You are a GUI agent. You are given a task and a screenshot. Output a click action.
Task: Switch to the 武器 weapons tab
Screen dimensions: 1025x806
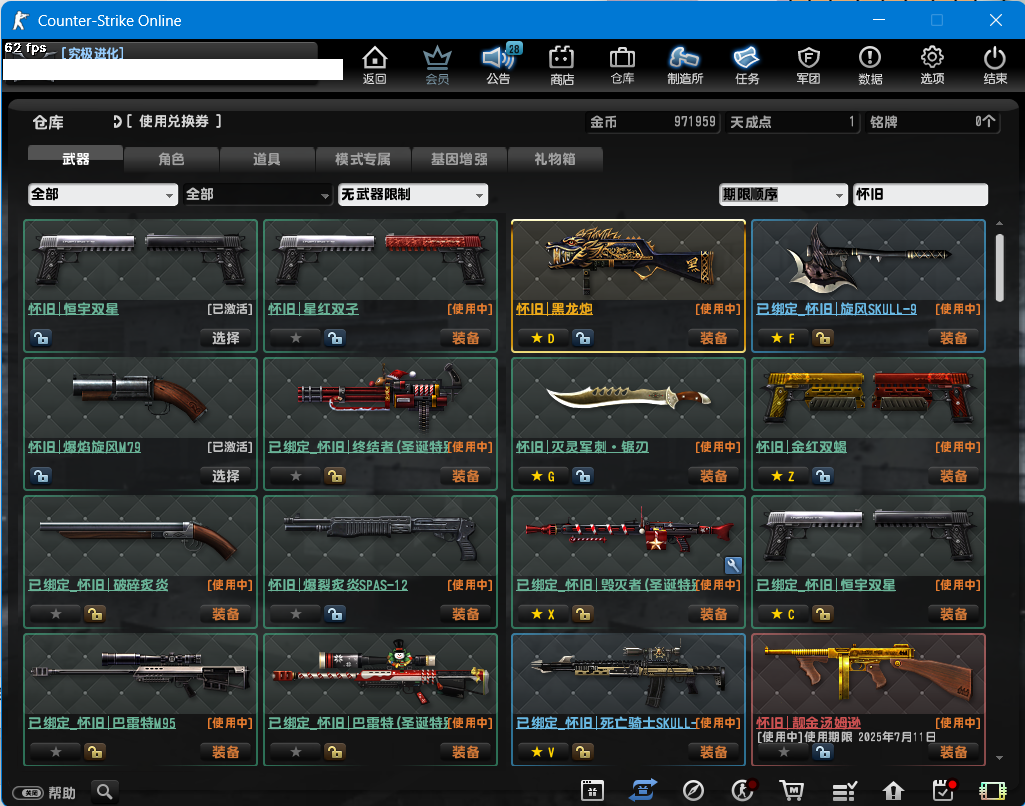coord(75,159)
